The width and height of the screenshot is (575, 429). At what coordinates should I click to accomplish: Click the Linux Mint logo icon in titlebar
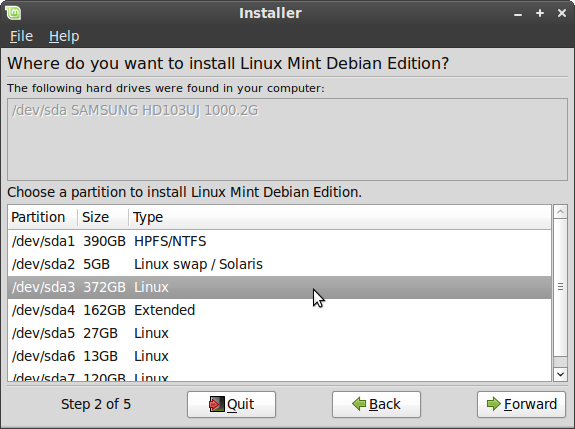click(13, 13)
